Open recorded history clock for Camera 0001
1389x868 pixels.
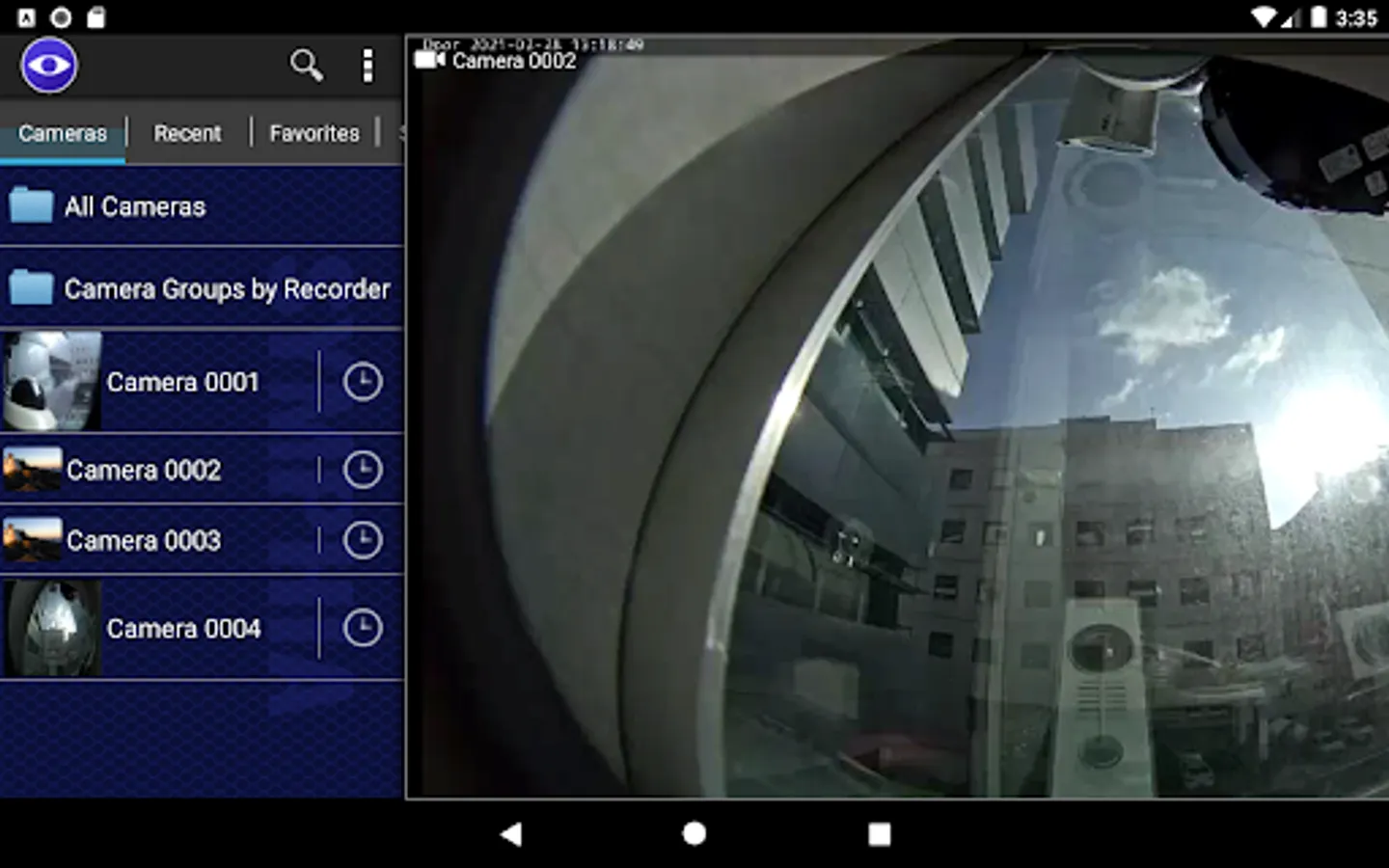click(x=363, y=382)
